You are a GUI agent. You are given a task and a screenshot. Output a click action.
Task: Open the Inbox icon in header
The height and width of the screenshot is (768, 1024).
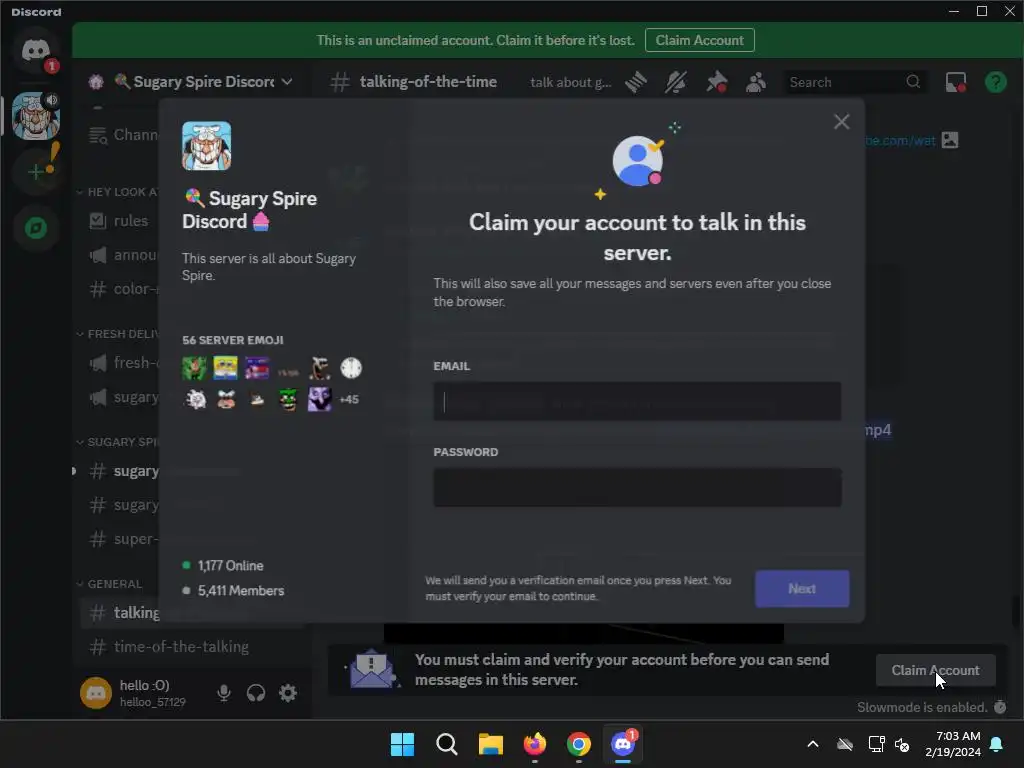(x=956, y=82)
